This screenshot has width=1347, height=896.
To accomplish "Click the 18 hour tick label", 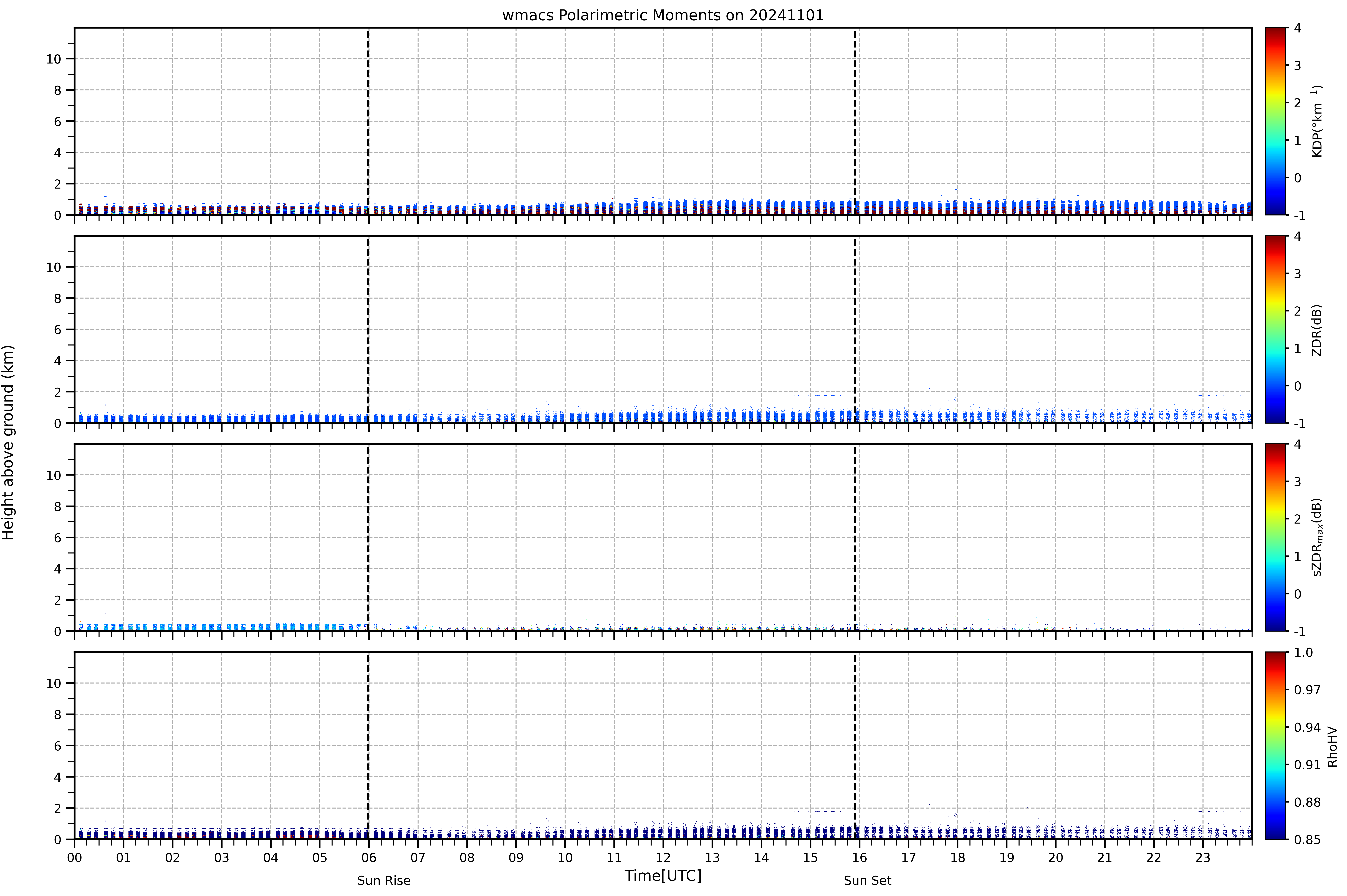I will coord(958,858).
